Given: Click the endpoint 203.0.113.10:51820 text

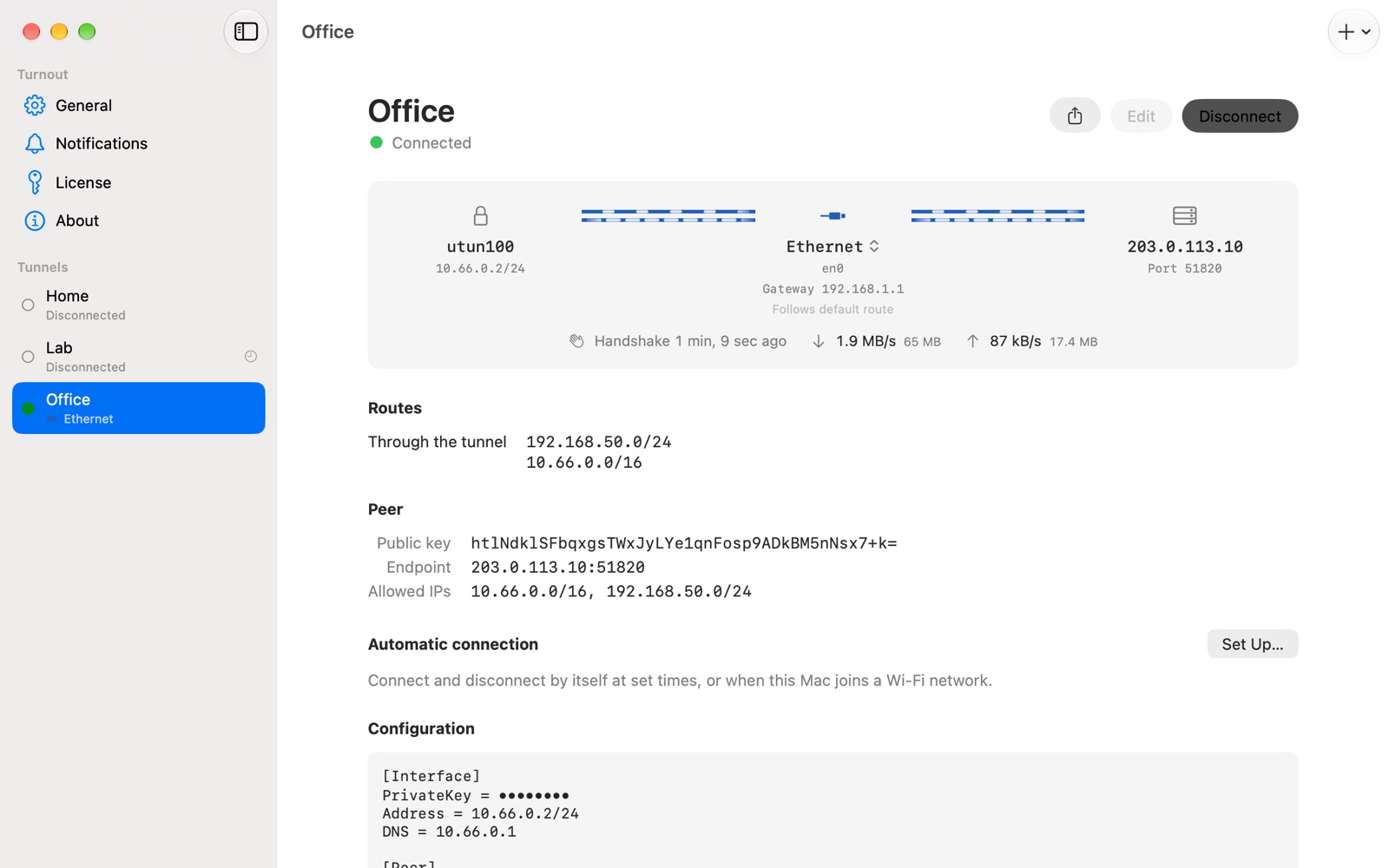Looking at the screenshot, I should 557,567.
